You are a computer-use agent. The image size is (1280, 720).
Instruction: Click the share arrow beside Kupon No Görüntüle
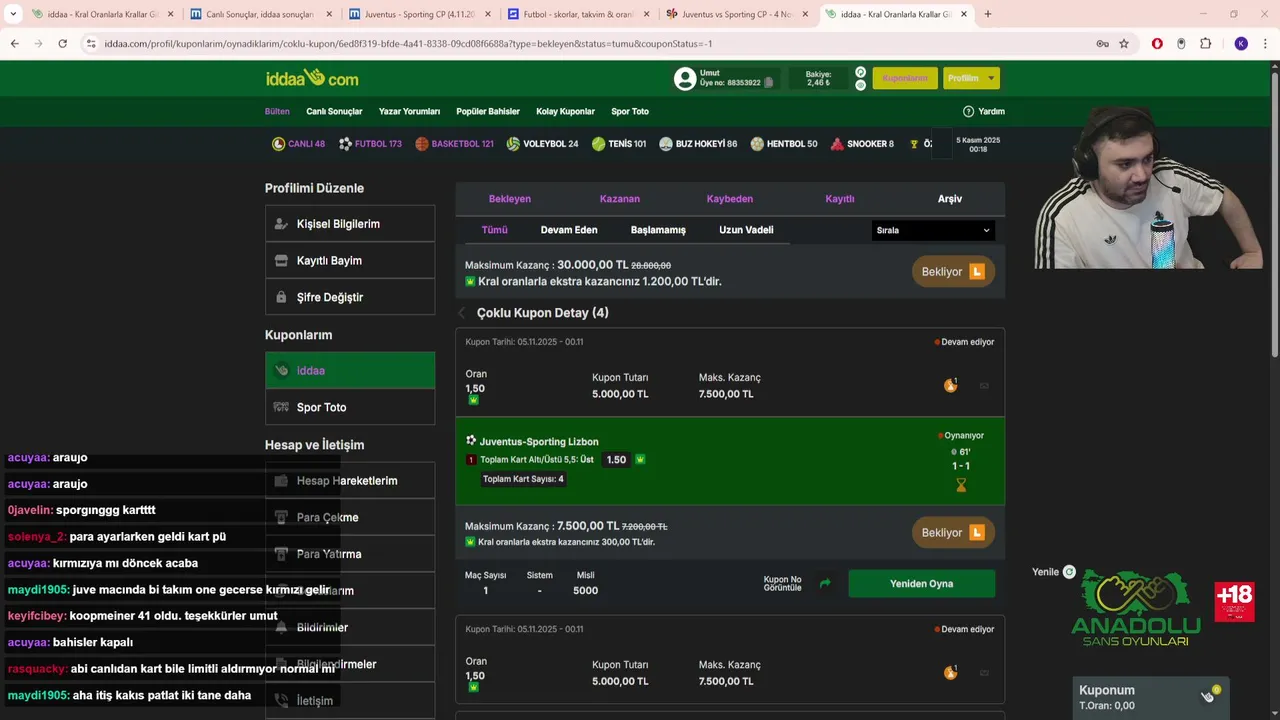(x=825, y=583)
